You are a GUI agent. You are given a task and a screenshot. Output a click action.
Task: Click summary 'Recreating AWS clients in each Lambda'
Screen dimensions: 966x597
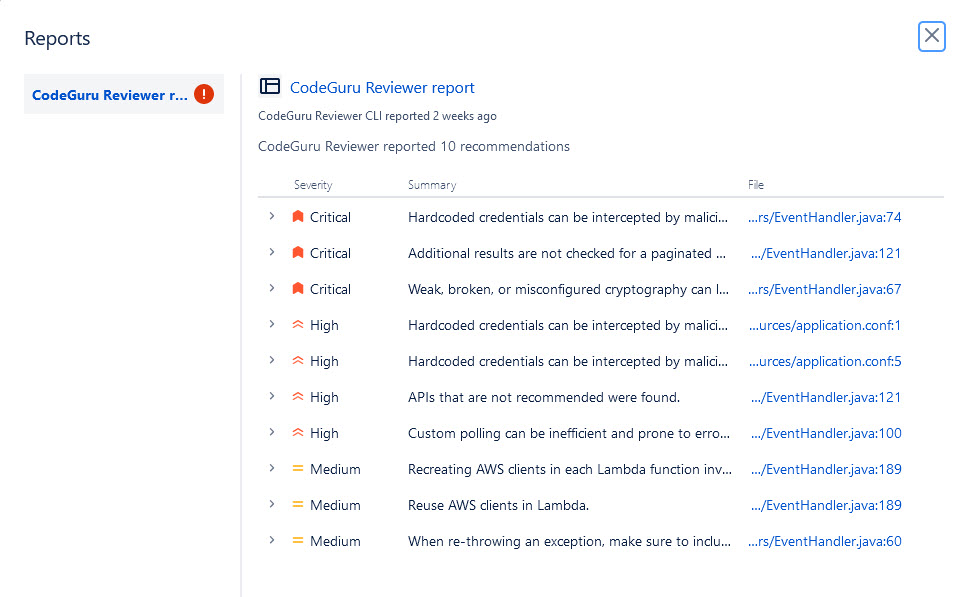(570, 469)
